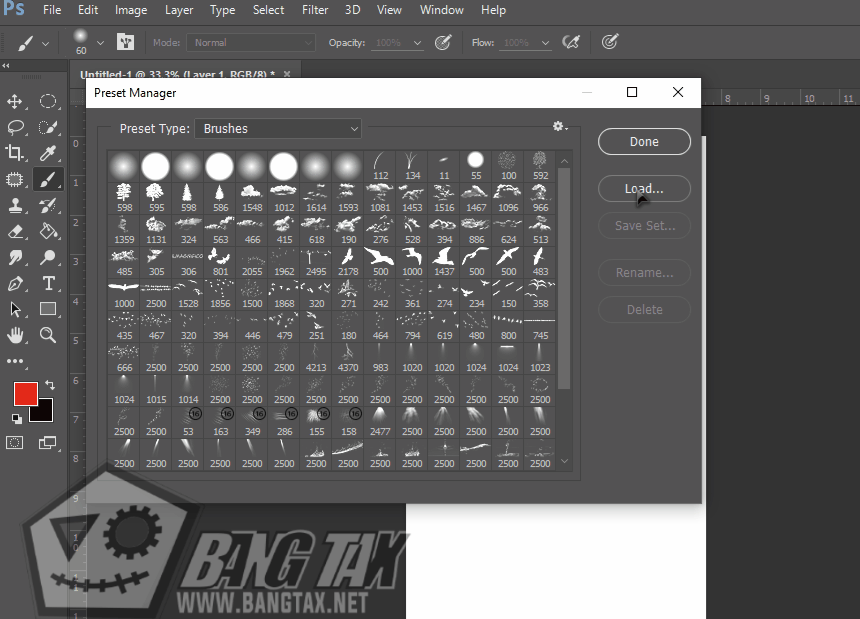Image resolution: width=860 pixels, height=619 pixels.
Task: Select the Smudge tool
Action: 15,257
